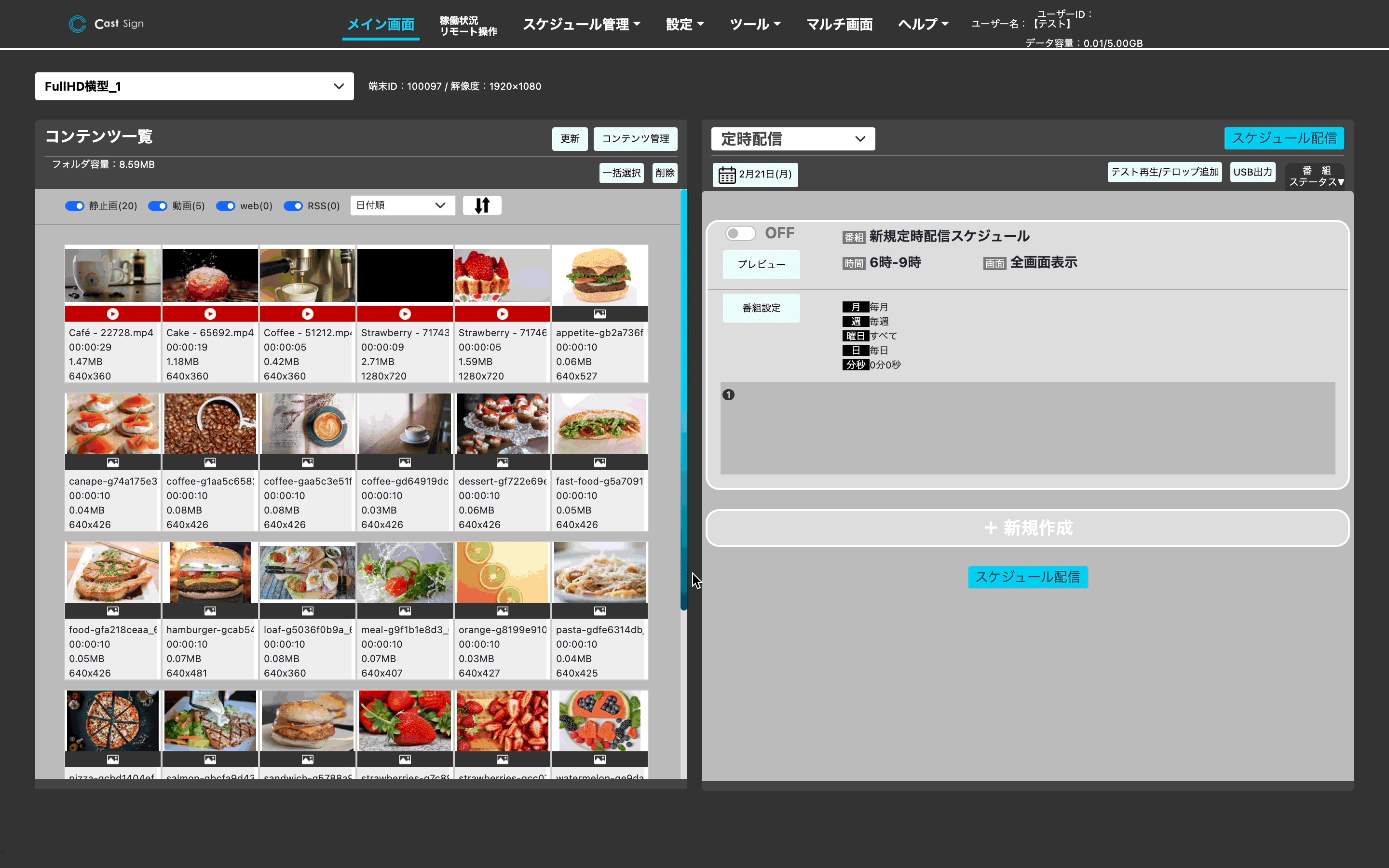Viewport: 1389px width, 868px height.
Task: Toggle the OFF/ON schedule switch
Action: pyautogui.click(x=740, y=232)
